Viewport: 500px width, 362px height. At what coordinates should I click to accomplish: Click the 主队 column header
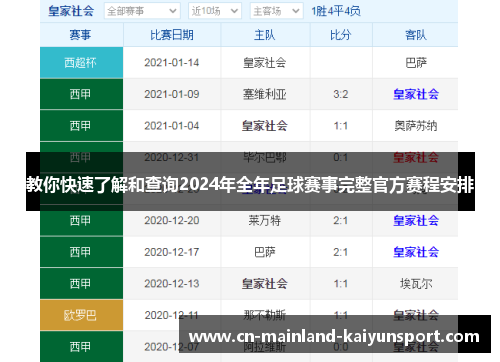coord(265,35)
